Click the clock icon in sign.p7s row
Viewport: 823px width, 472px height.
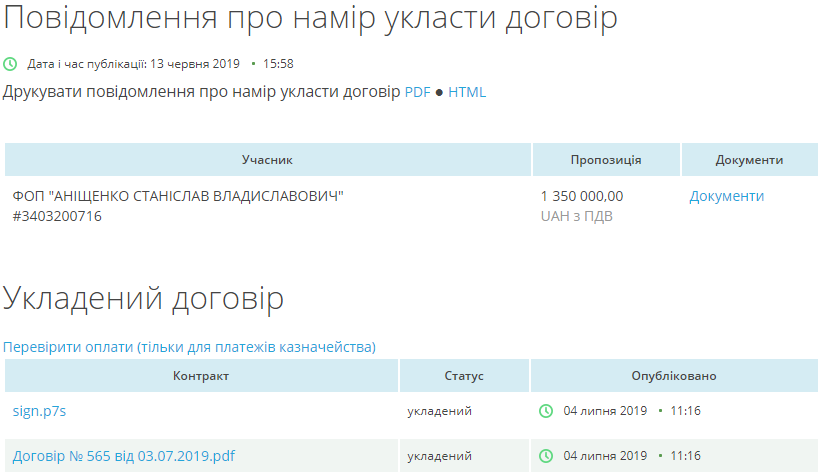[x=546, y=411]
